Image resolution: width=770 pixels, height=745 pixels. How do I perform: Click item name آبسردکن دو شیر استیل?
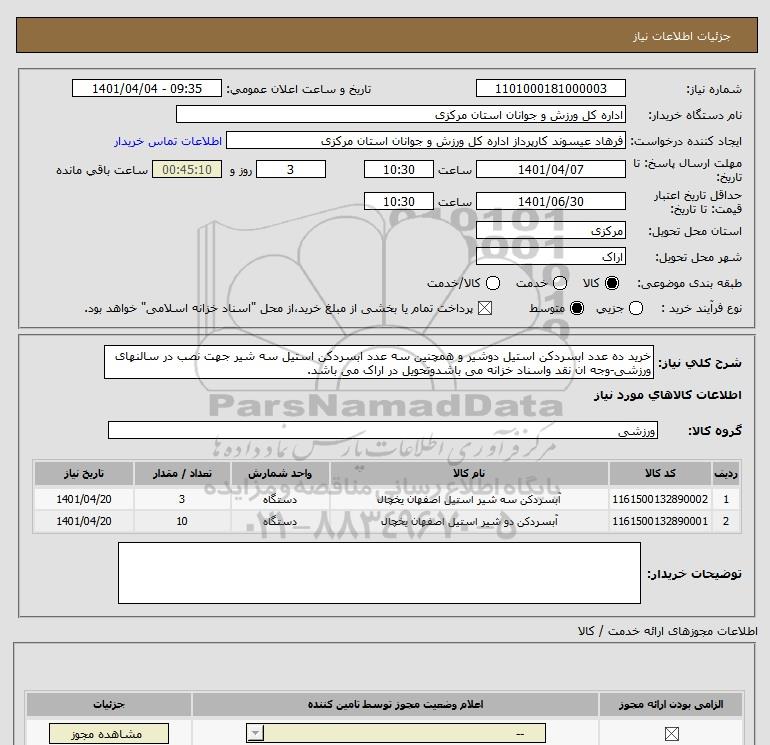[469, 521]
